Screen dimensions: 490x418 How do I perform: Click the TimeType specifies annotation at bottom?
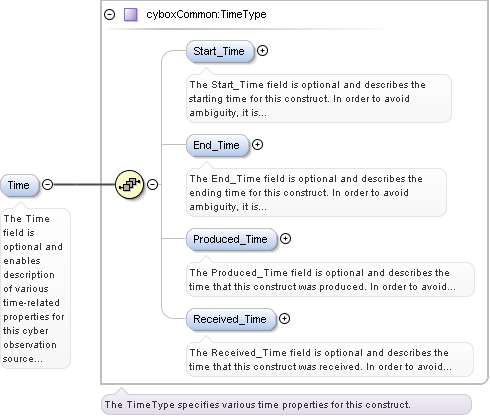[x=286, y=405]
